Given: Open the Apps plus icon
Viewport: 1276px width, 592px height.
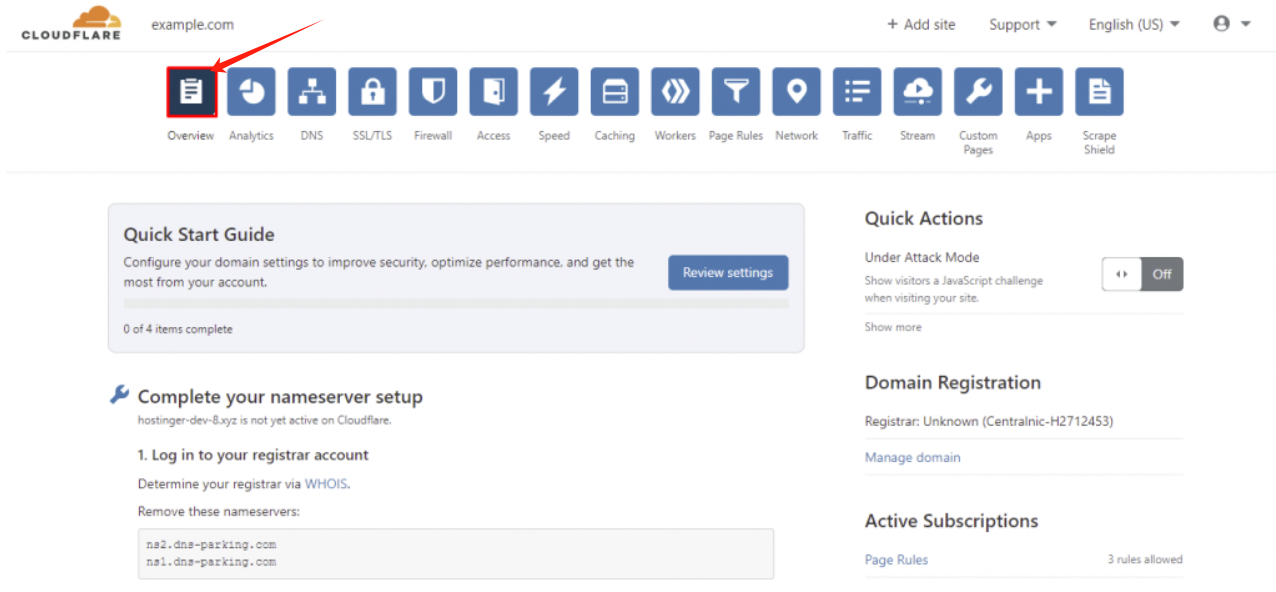Looking at the screenshot, I should (1039, 92).
